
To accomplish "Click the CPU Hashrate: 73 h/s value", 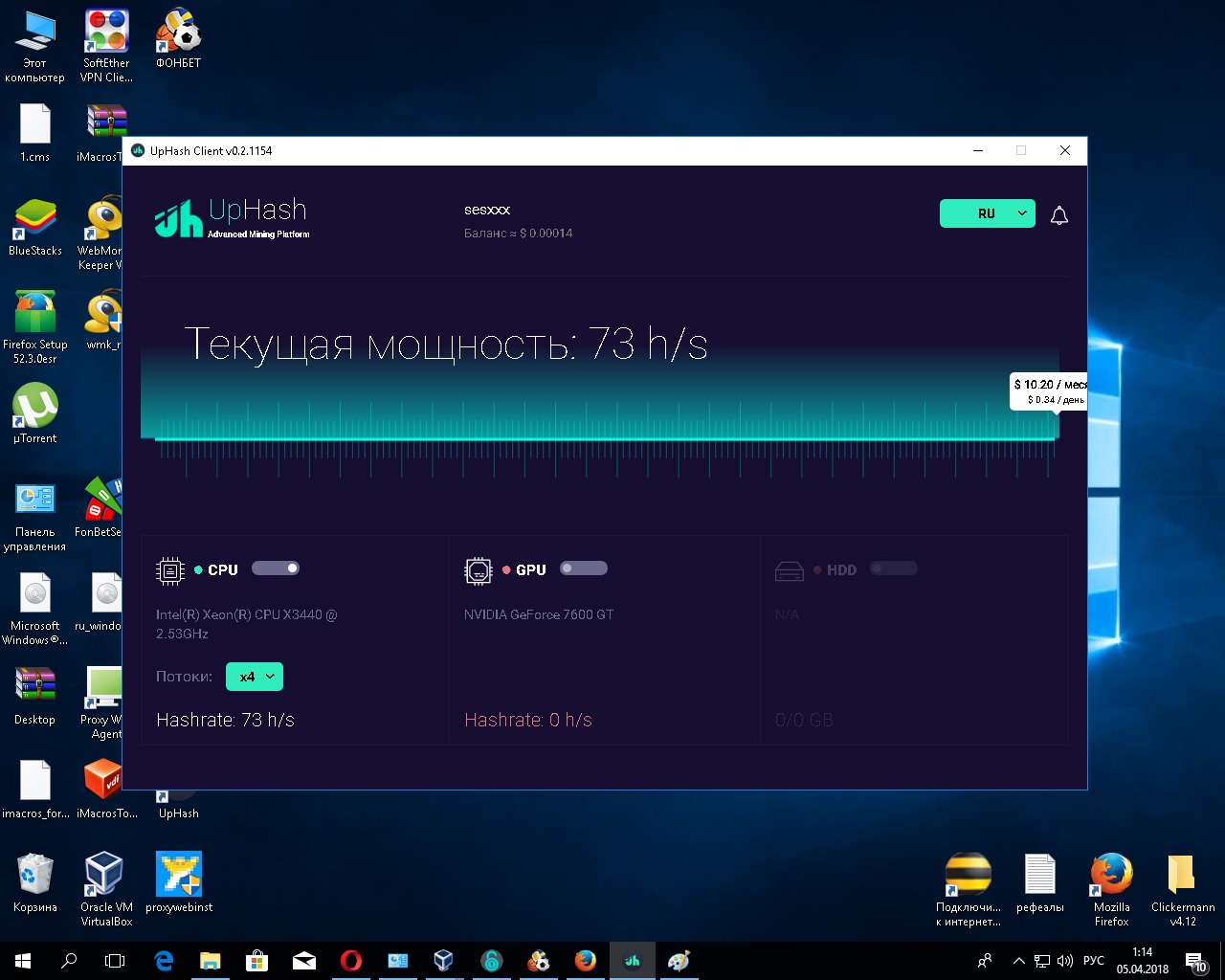I will click(x=225, y=720).
